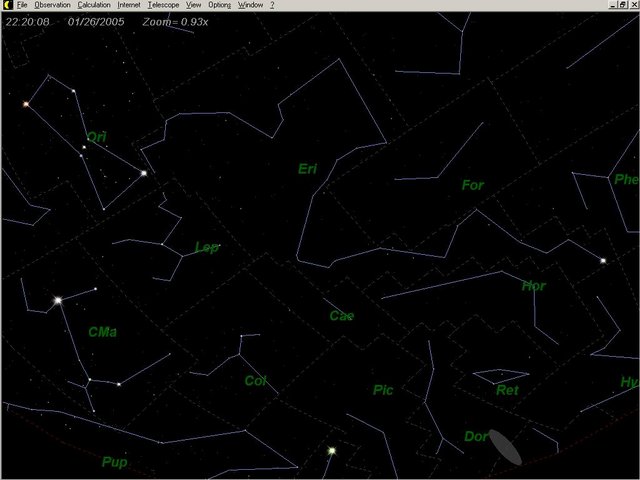Select the gray galaxy ellipse near Dor
640x480 pixels.
tap(505, 447)
